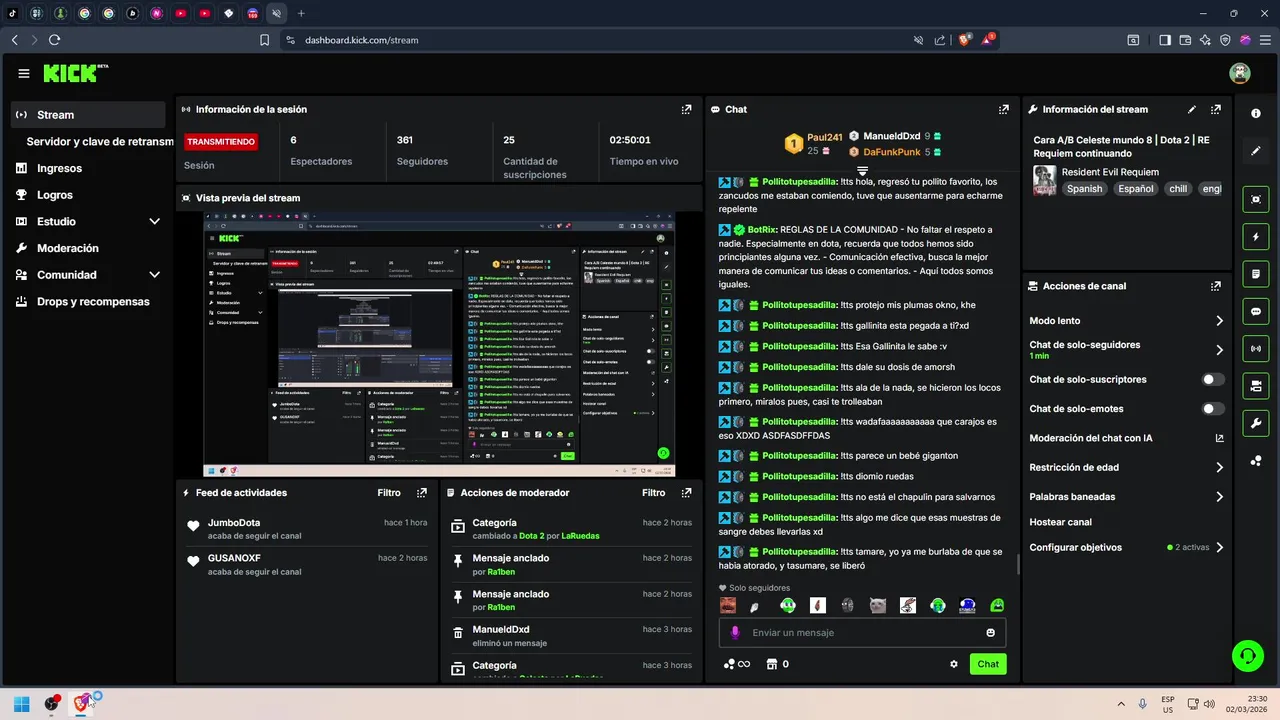Open the emoji picker in chat input

pyautogui.click(x=991, y=633)
